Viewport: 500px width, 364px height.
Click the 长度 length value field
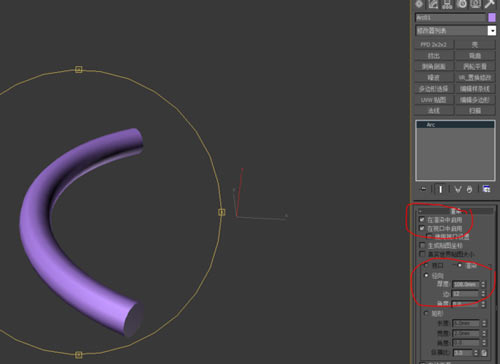(465, 323)
